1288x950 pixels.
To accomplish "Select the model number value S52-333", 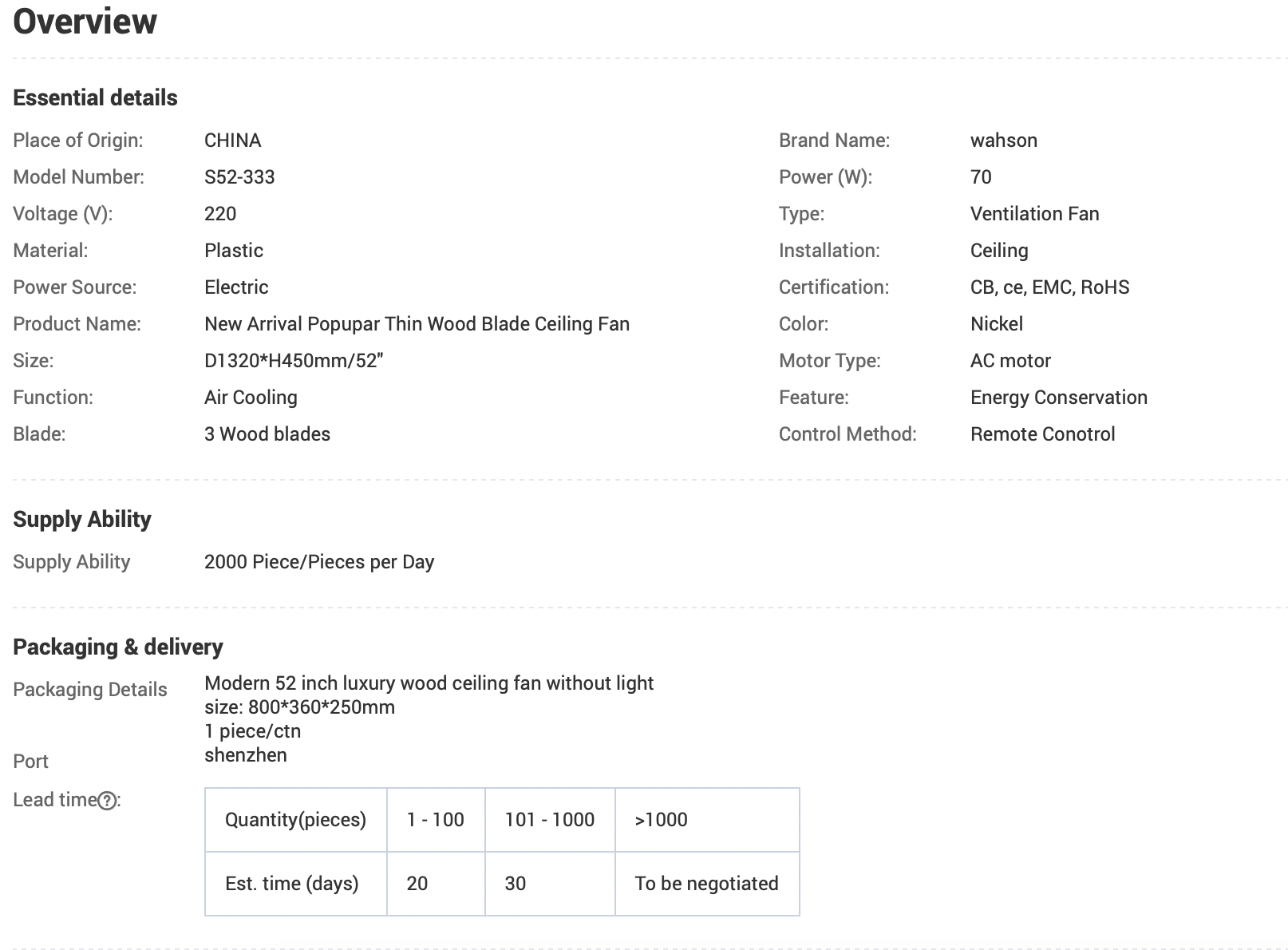I will 239,176.
